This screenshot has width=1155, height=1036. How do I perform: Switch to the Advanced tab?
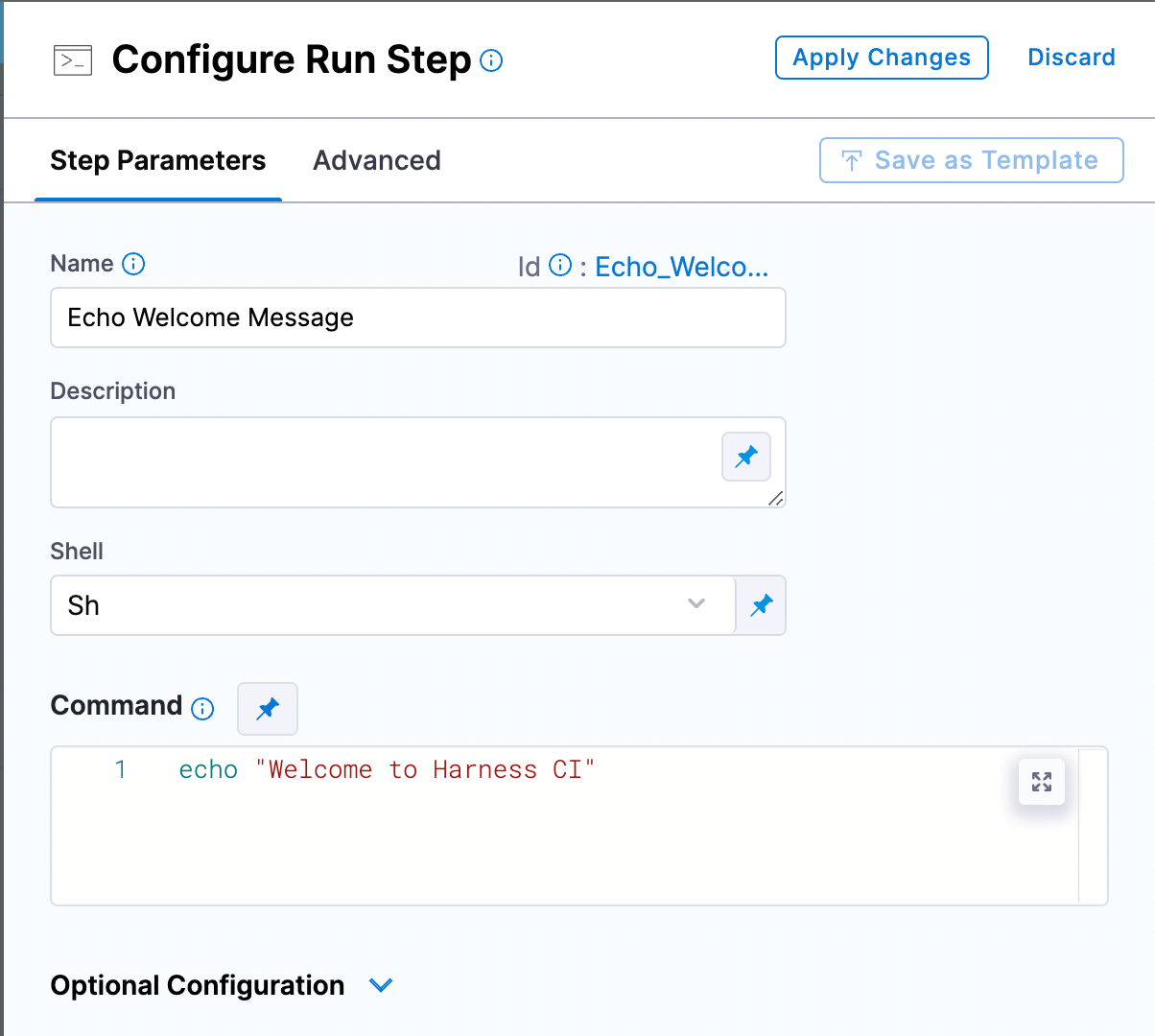coord(376,160)
